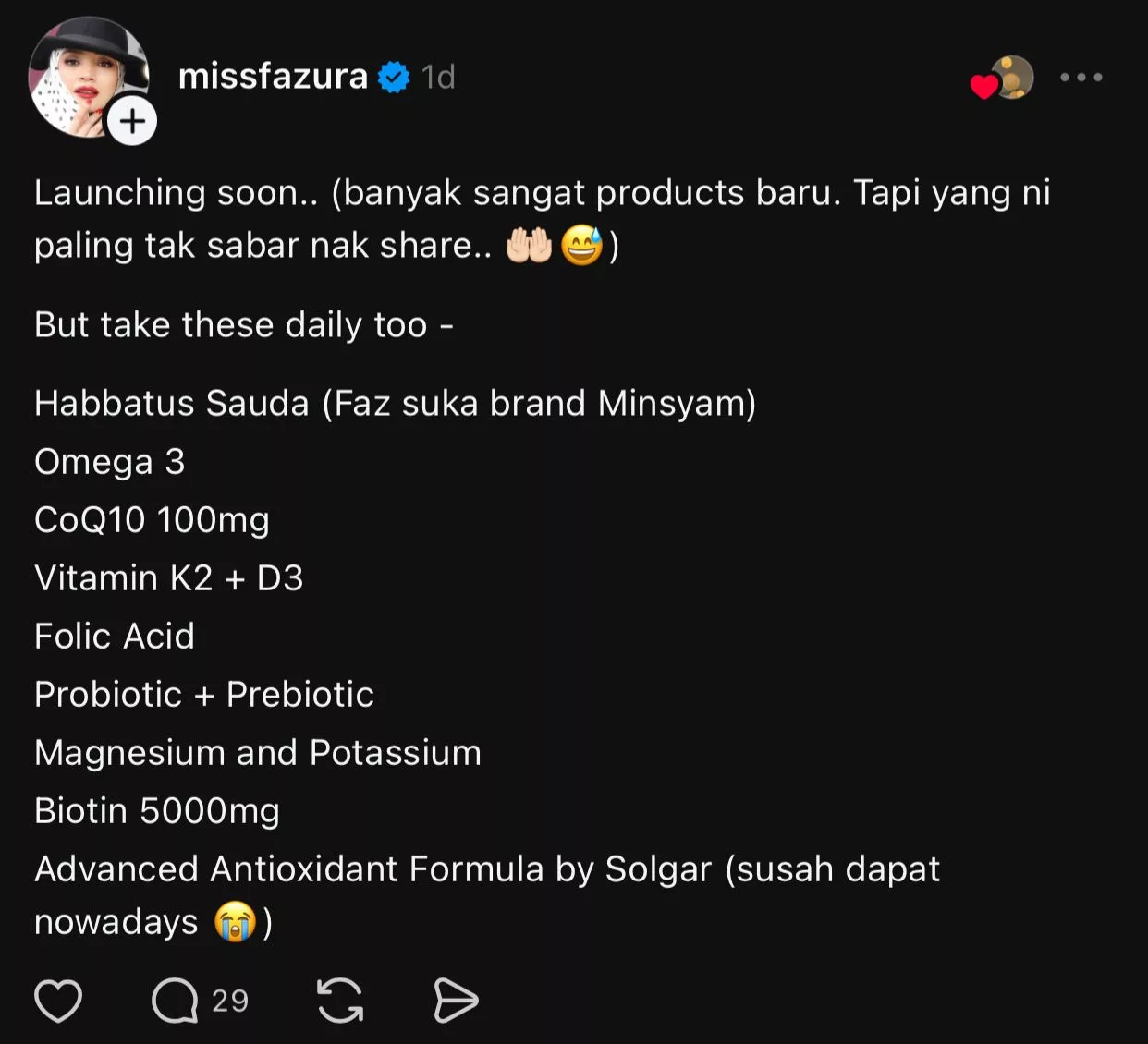1148x1044 pixels.
Task: Tap the '1d' timestamp of the post
Action: pyautogui.click(x=437, y=77)
